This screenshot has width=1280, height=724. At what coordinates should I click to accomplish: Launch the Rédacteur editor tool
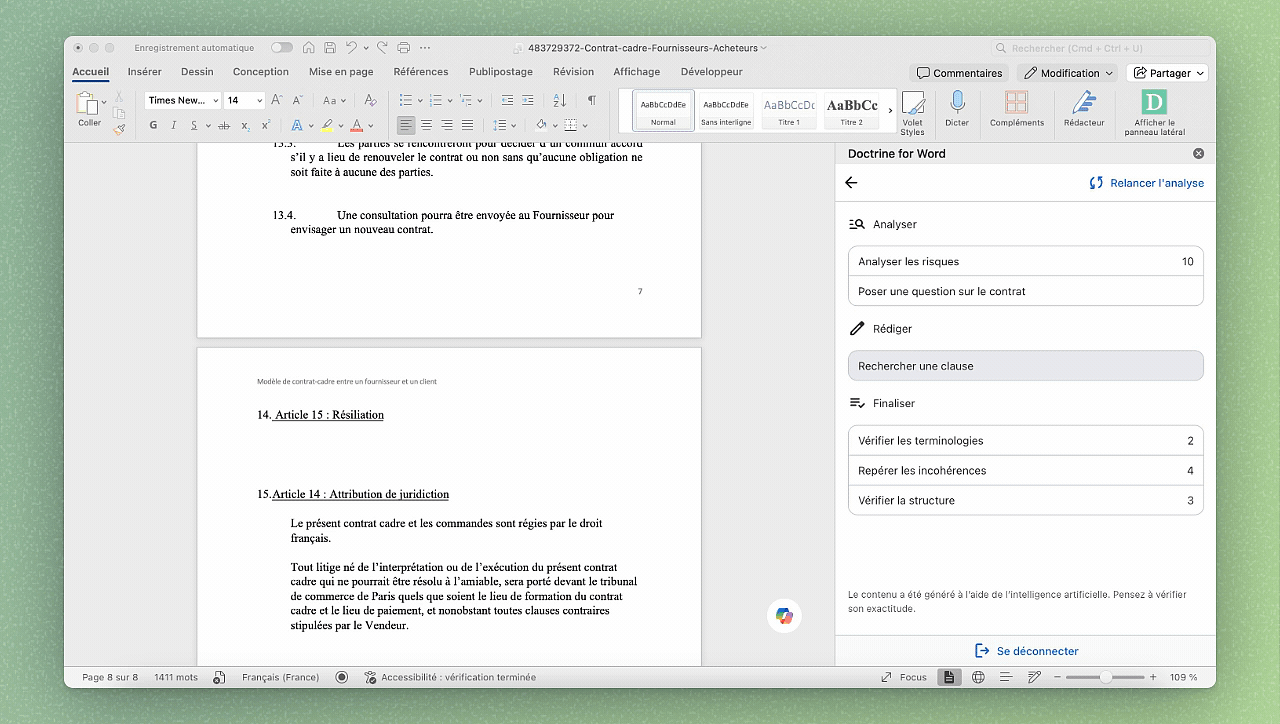1085,110
